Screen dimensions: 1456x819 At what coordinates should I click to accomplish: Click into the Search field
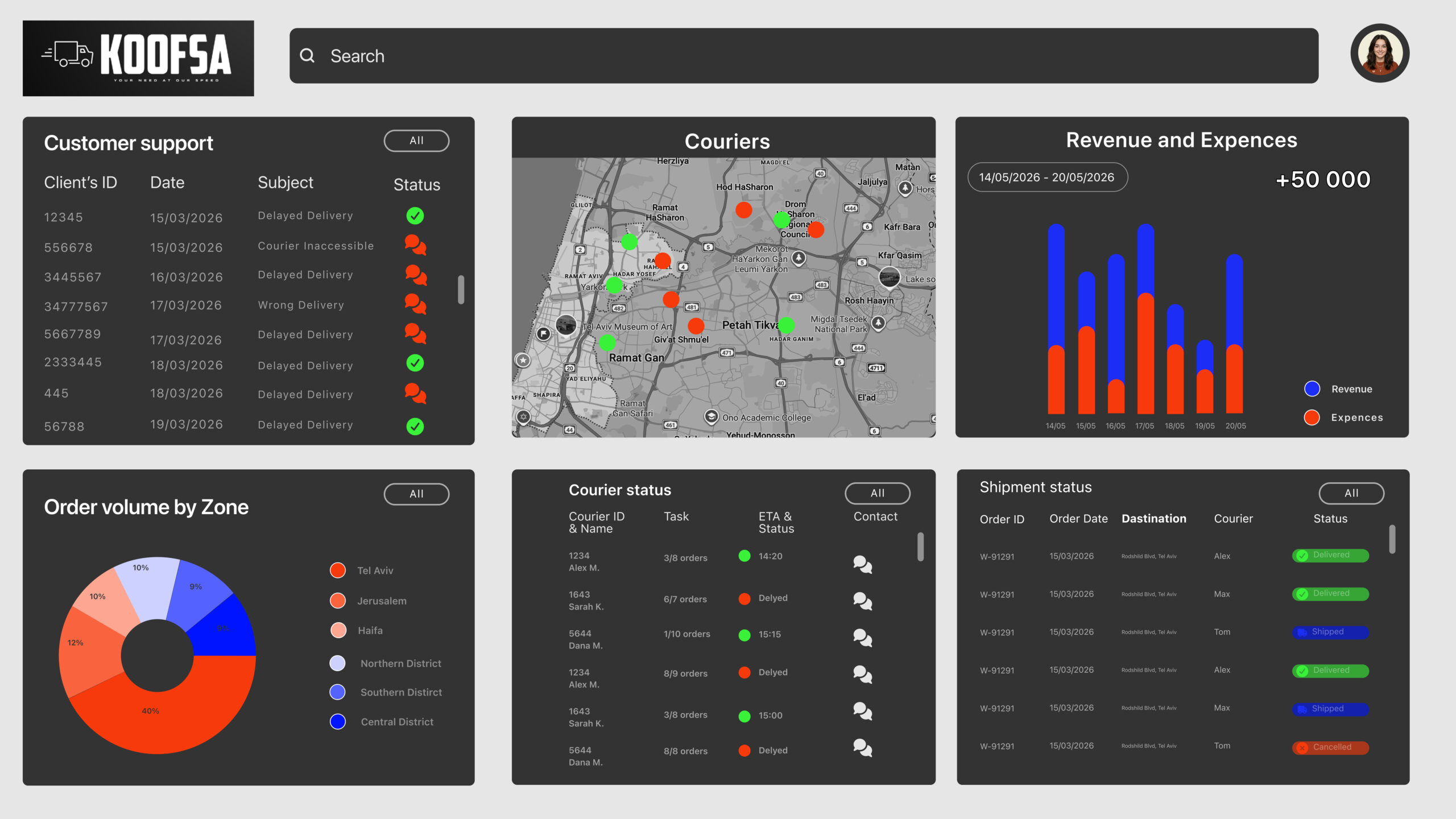point(804,56)
